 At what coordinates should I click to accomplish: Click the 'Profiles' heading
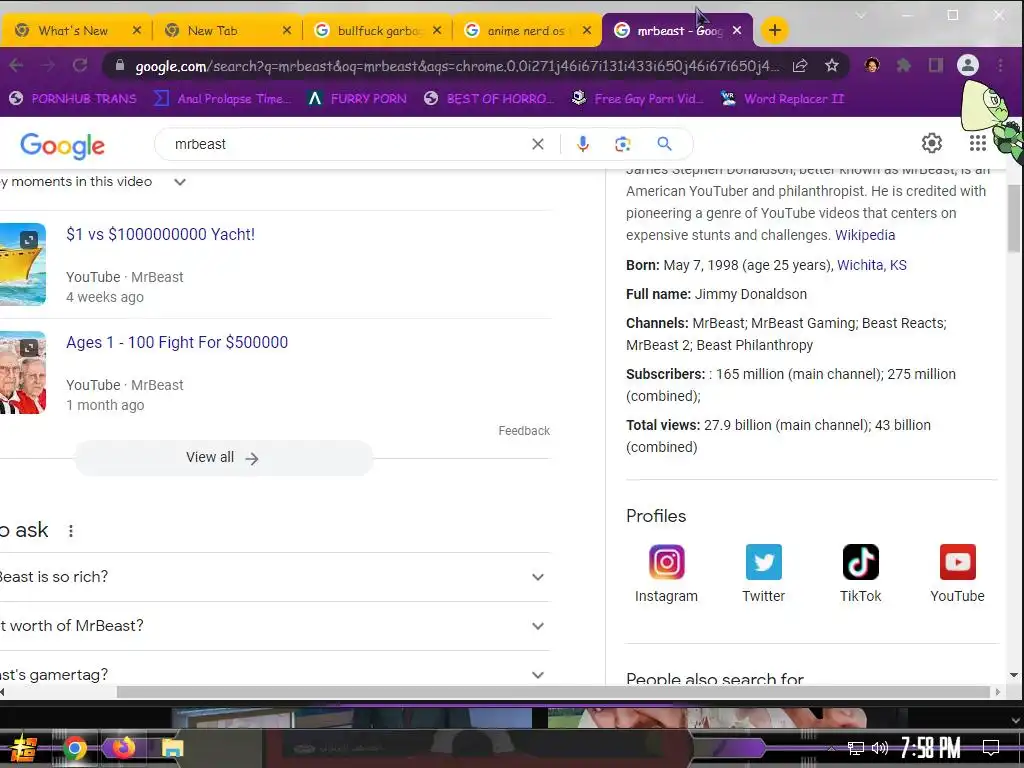coord(656,516)
